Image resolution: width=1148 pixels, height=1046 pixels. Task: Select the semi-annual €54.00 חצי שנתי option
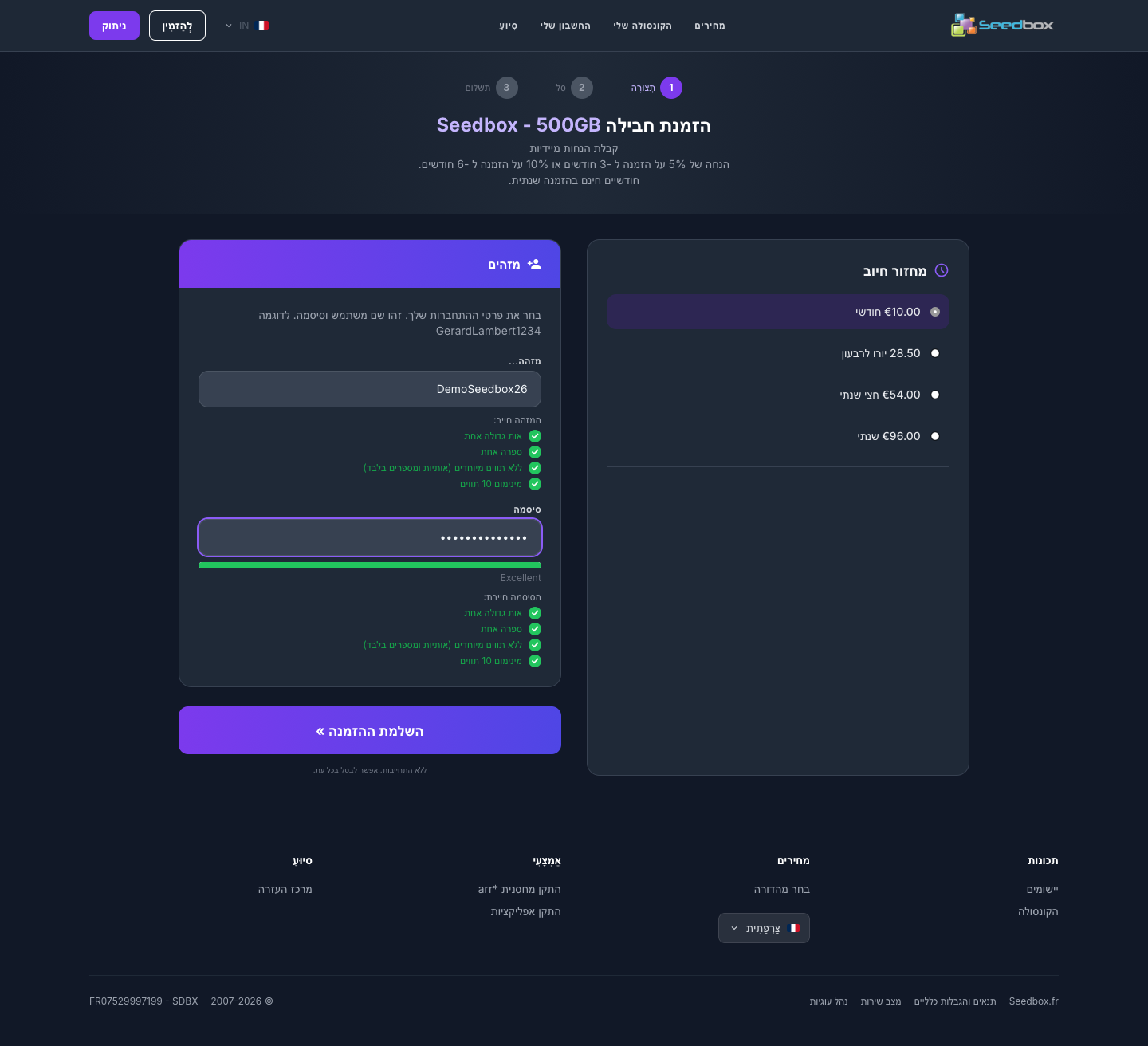[x=778, y=395]
